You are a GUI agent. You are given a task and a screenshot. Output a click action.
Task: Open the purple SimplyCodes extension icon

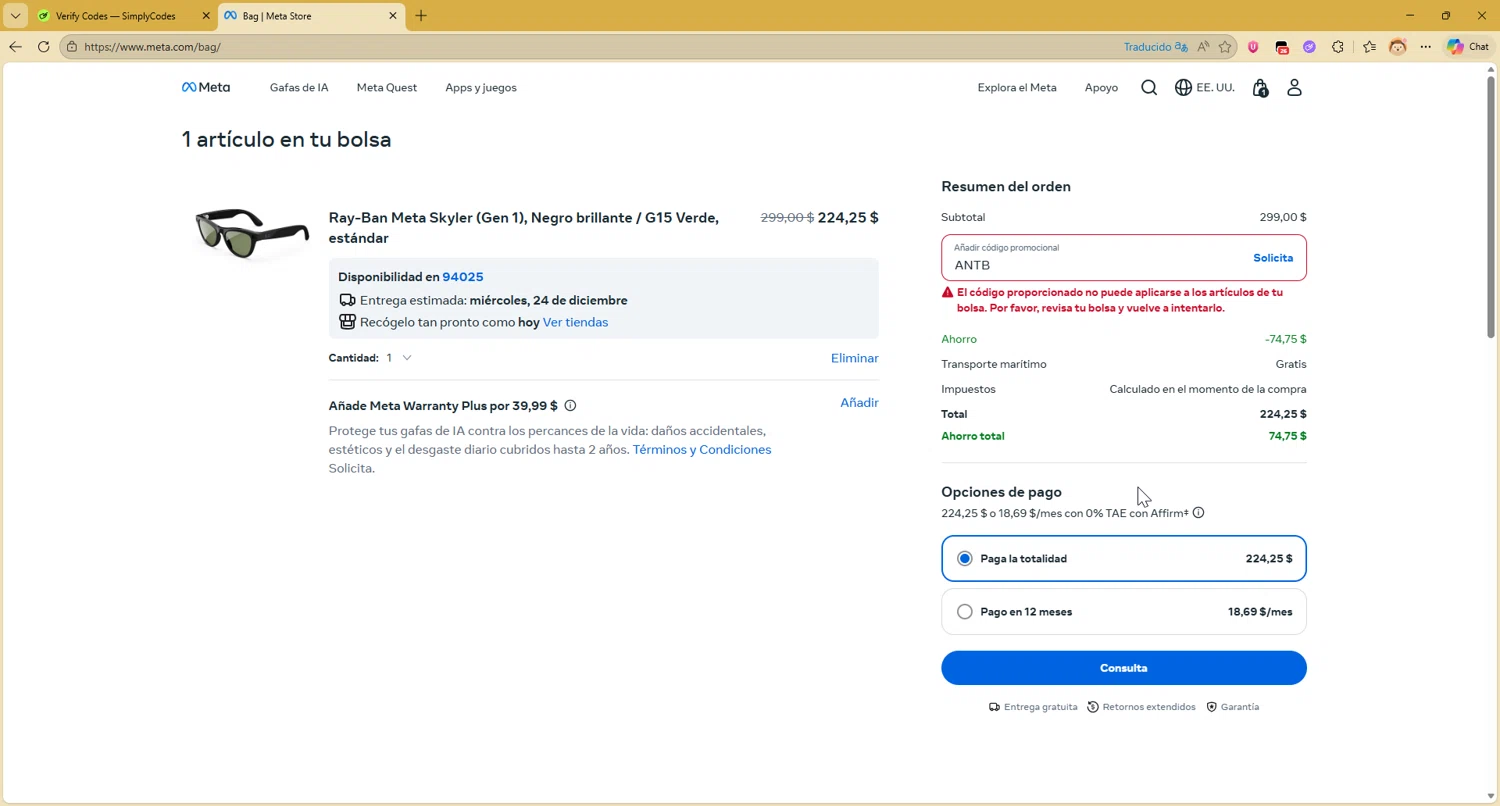(x=1309, y=46)
